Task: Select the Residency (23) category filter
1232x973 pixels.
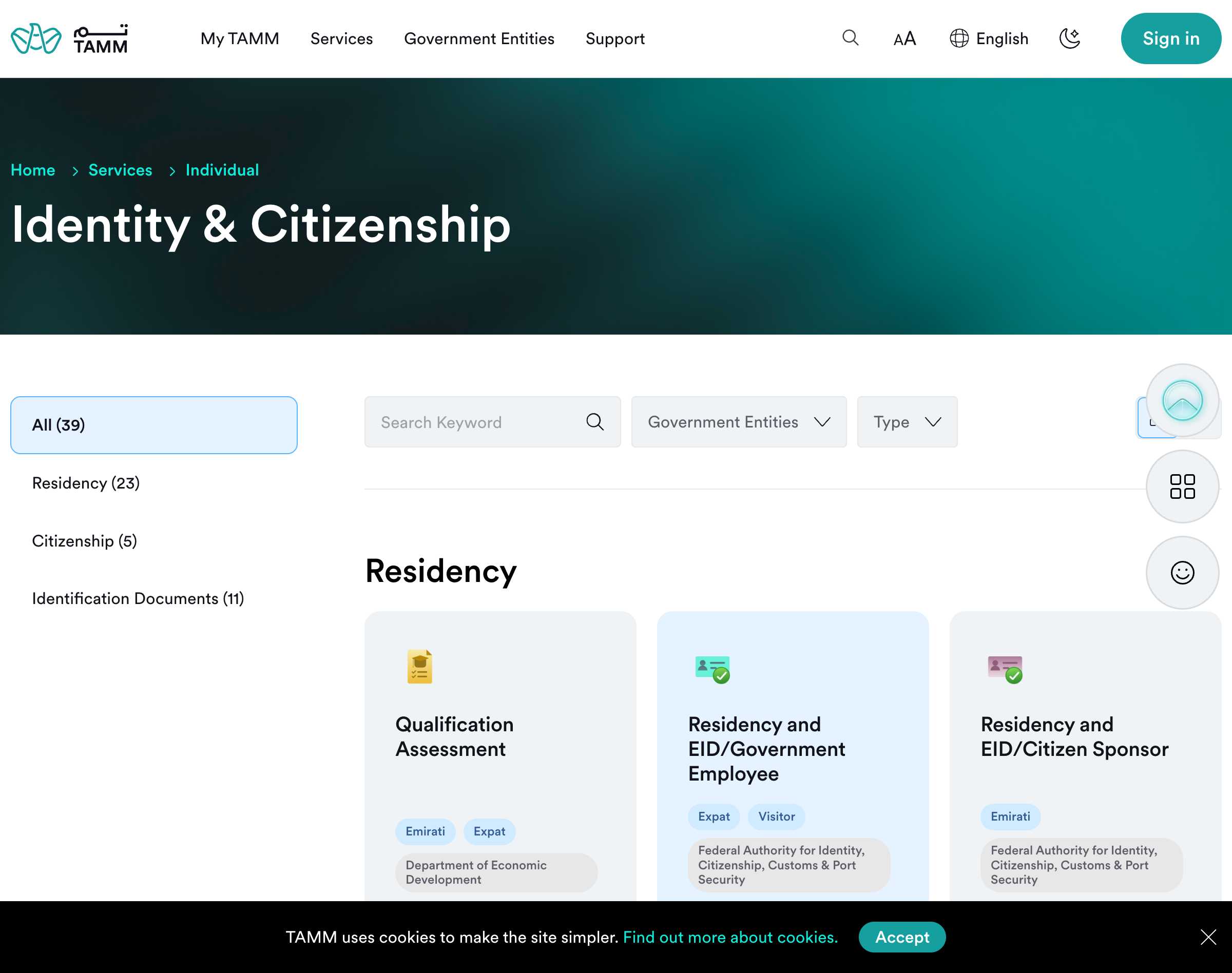Action: (x=86, y=482)
